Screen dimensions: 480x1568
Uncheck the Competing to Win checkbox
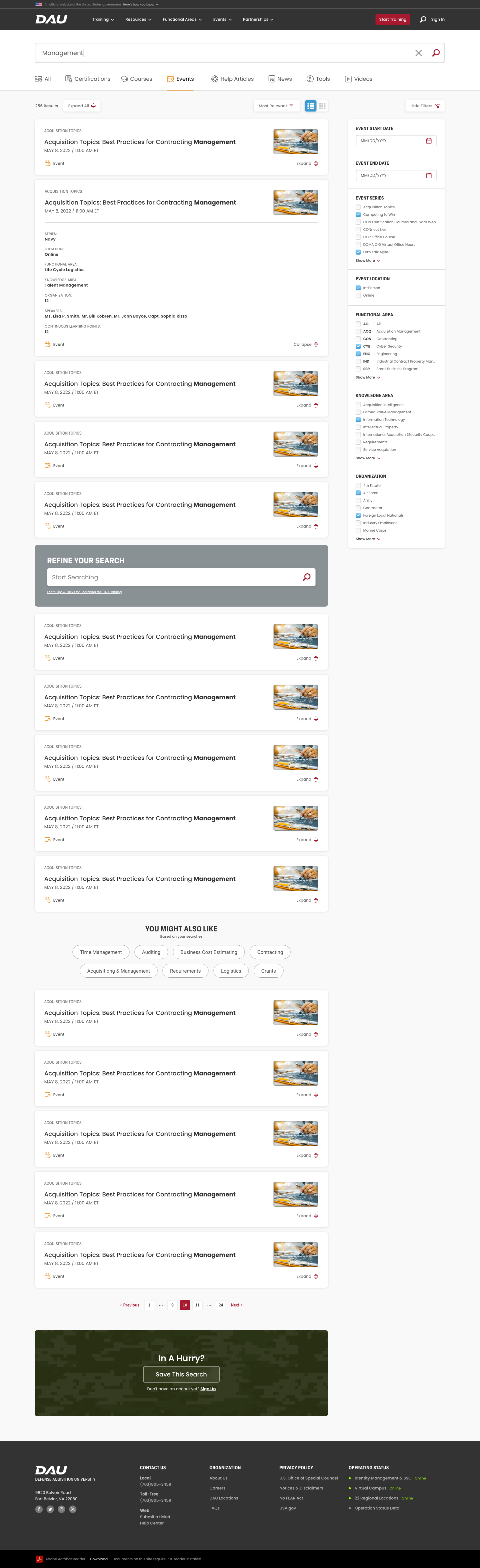358,214
